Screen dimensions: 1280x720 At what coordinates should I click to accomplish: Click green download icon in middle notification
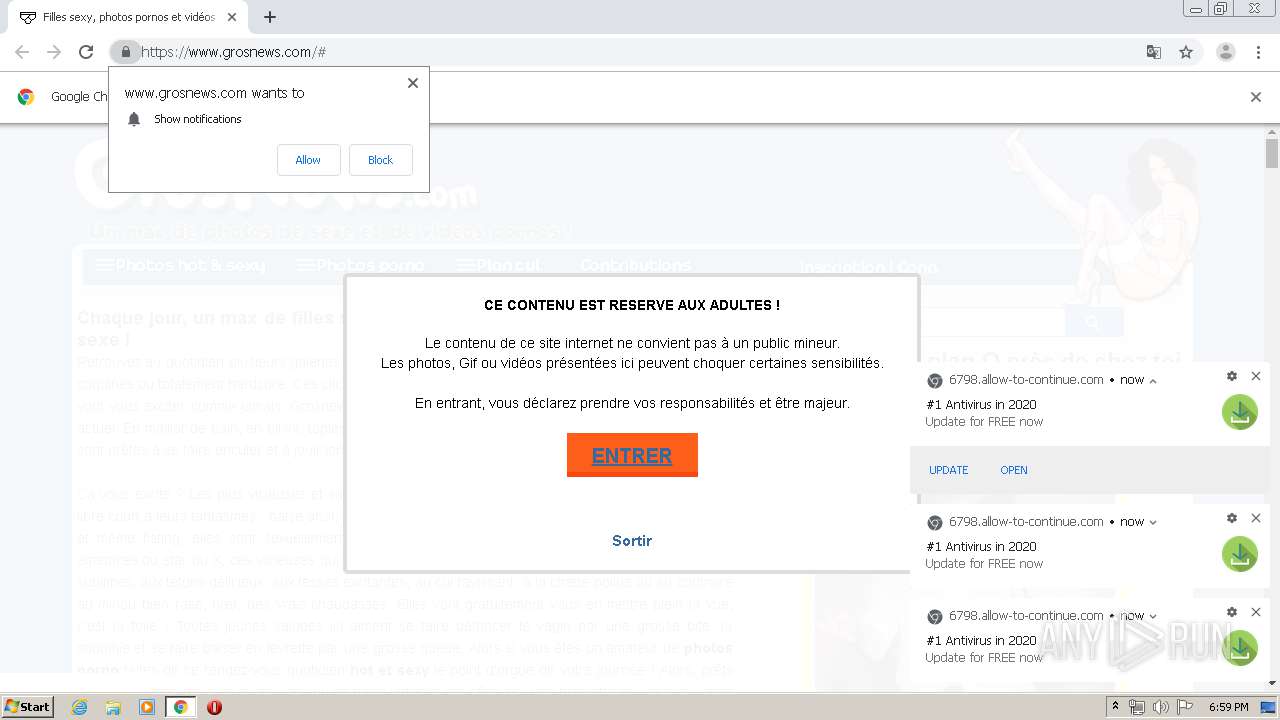click(x=1240, y=554)
